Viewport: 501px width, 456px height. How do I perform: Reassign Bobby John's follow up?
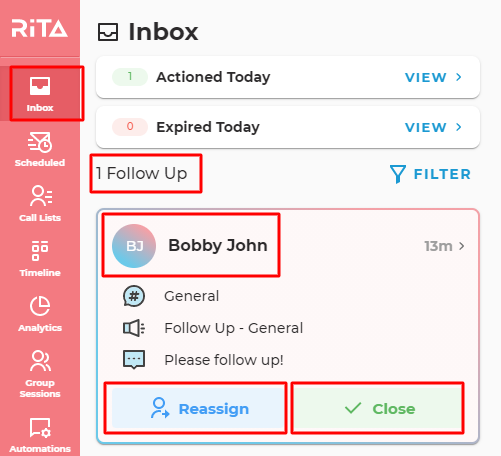195,408
